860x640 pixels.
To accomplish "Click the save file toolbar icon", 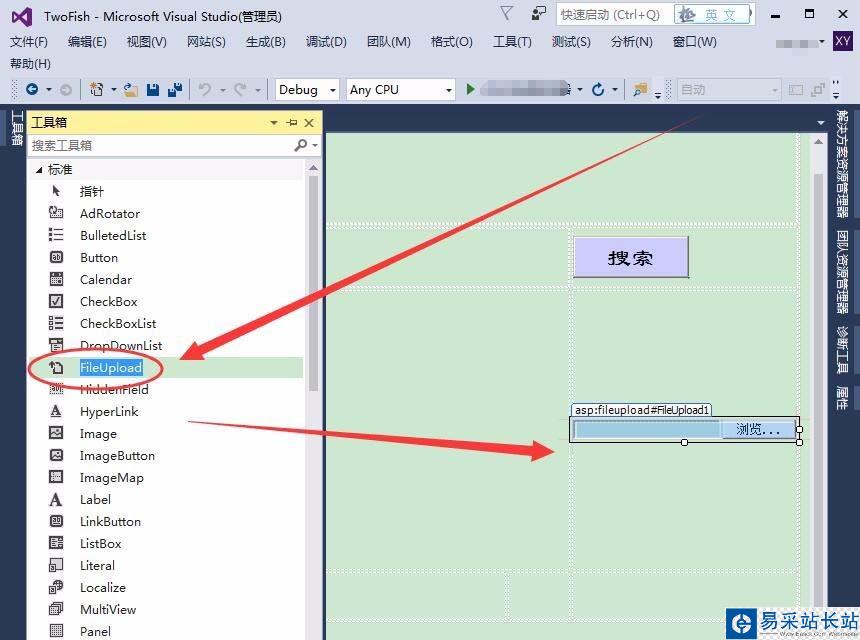I will 152,89.
